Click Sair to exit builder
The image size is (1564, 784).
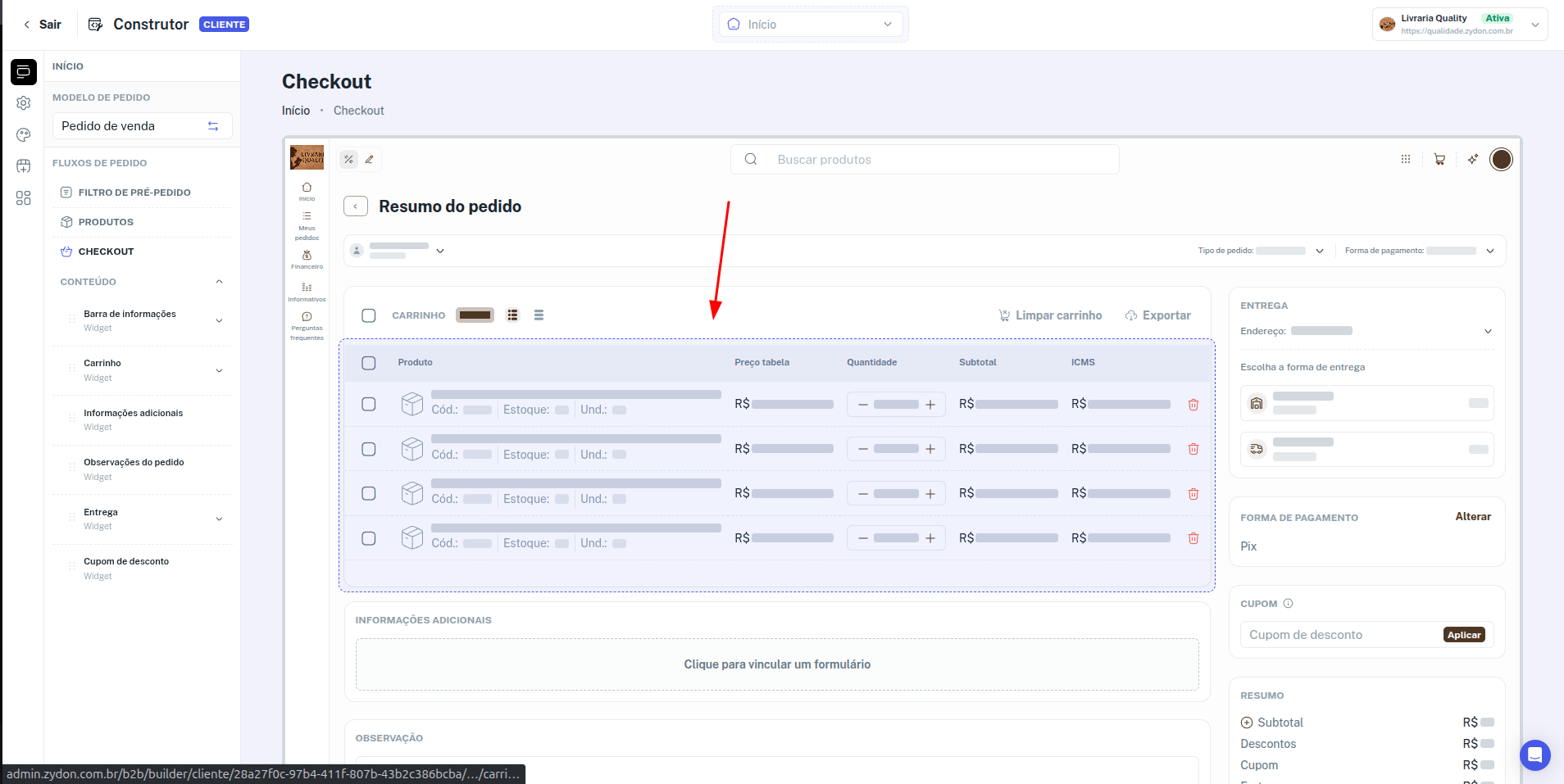[x=42, y=25]
